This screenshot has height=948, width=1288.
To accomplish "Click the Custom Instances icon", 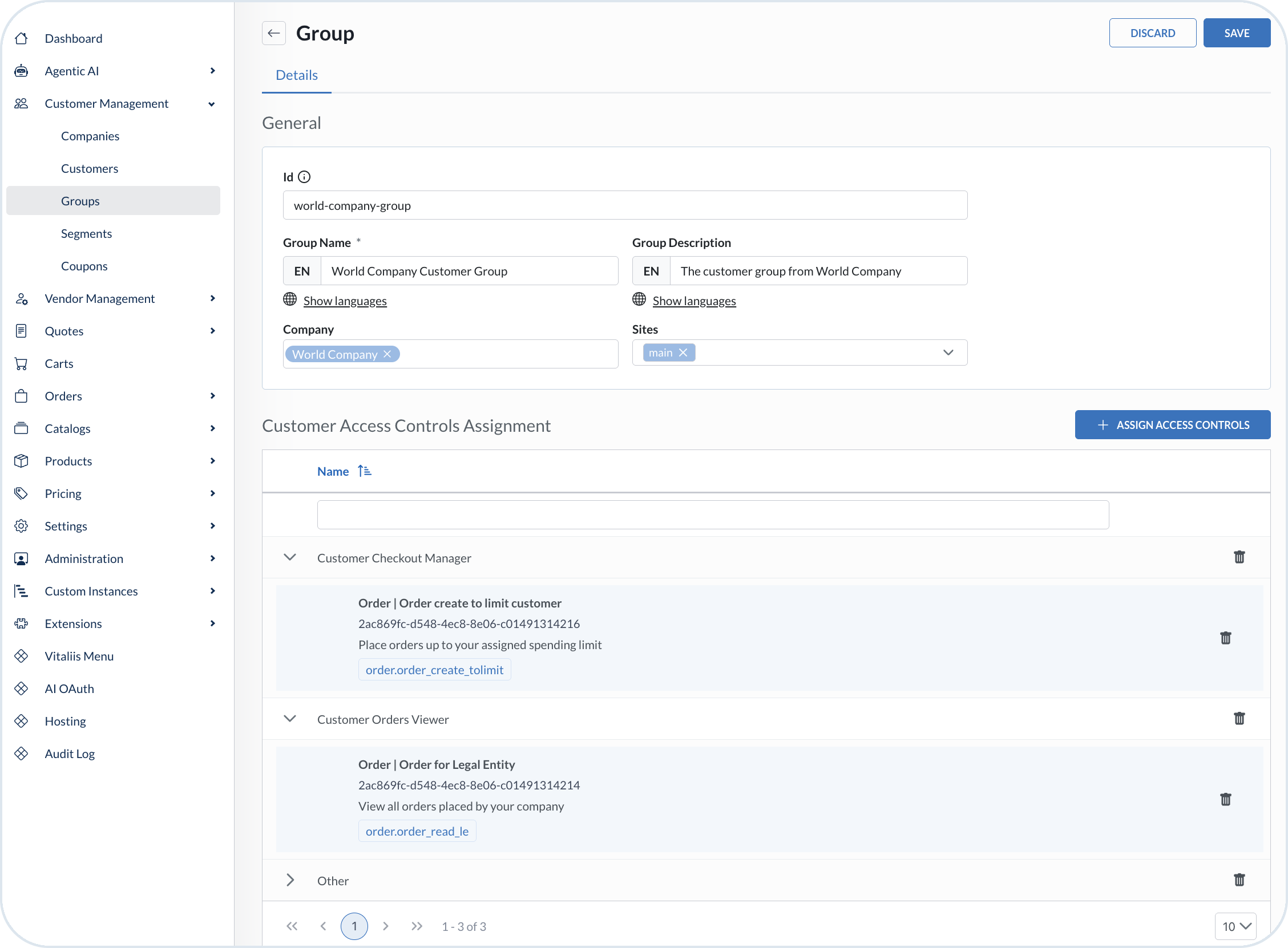I will point(21,592).
